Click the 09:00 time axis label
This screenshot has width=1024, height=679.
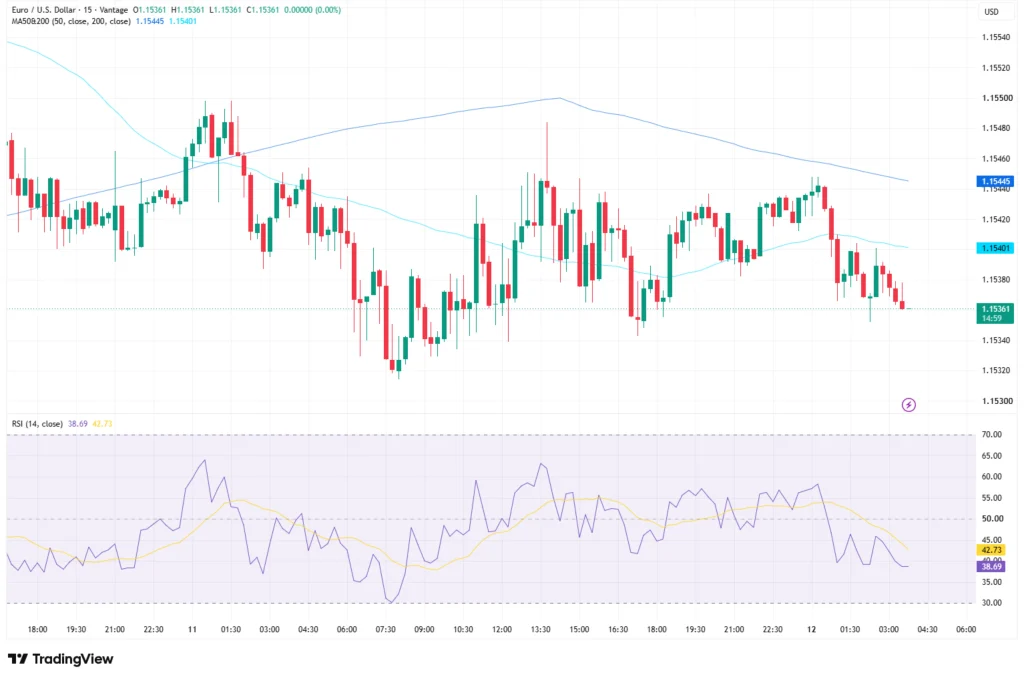424,629
